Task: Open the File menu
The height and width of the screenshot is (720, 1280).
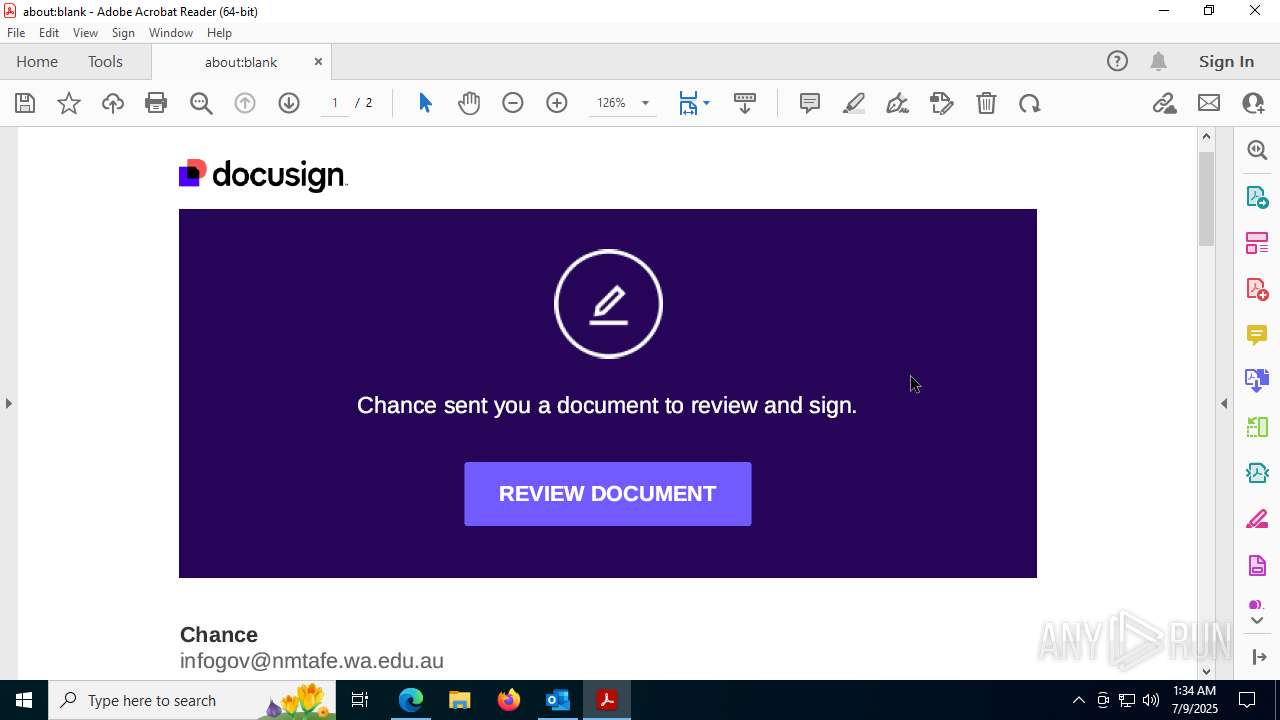Action: click(16, 33)
